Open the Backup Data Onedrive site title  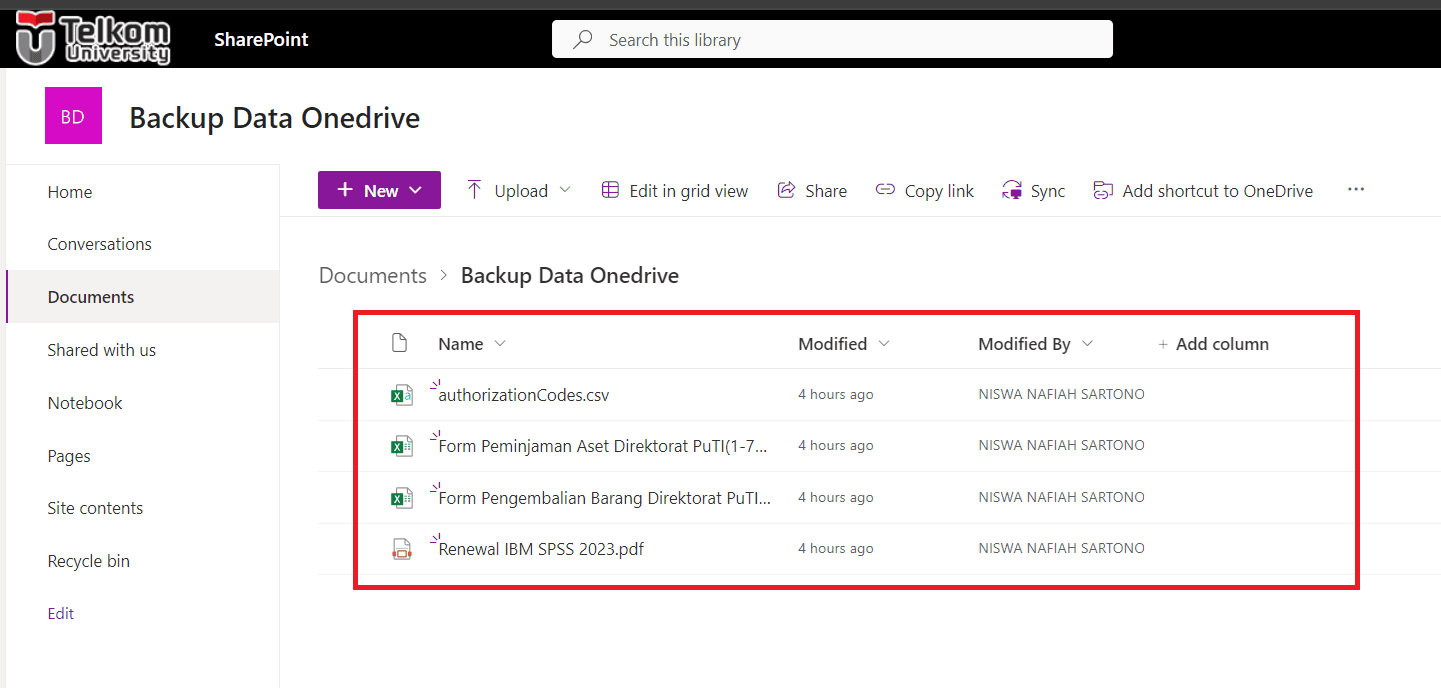click(x=275, y=118)
